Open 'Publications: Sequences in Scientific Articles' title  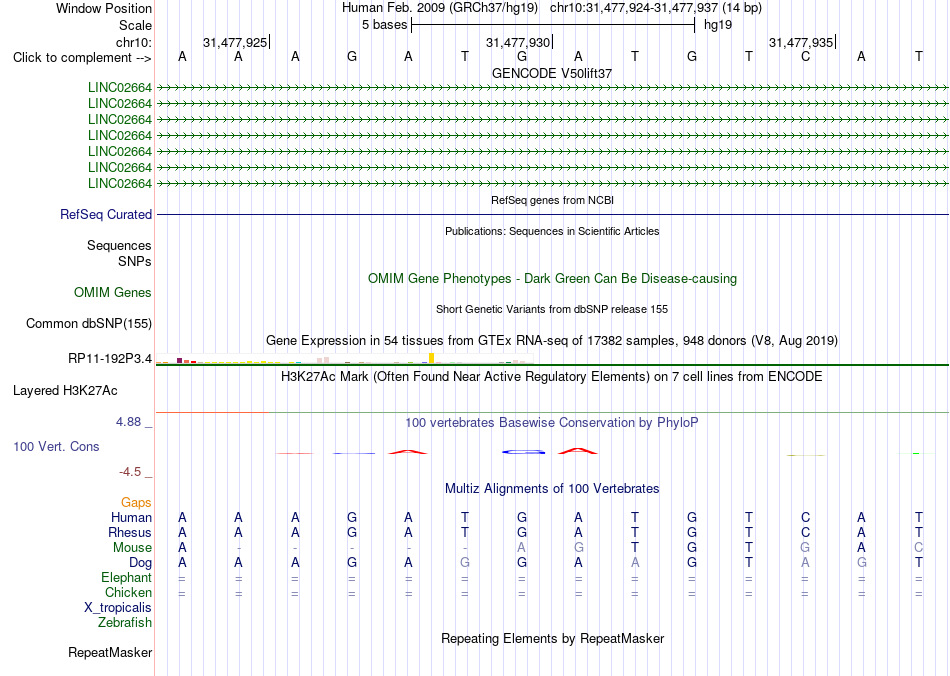click(x=552, y=231)
